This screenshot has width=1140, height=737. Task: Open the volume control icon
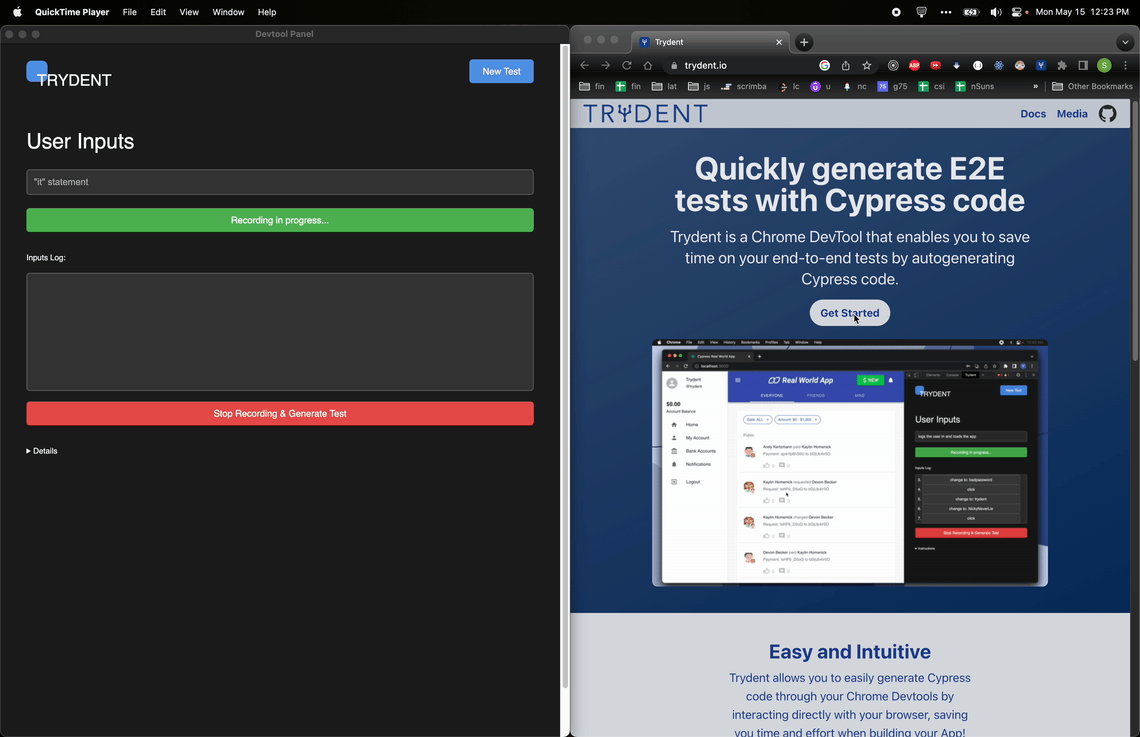(995, 12)
